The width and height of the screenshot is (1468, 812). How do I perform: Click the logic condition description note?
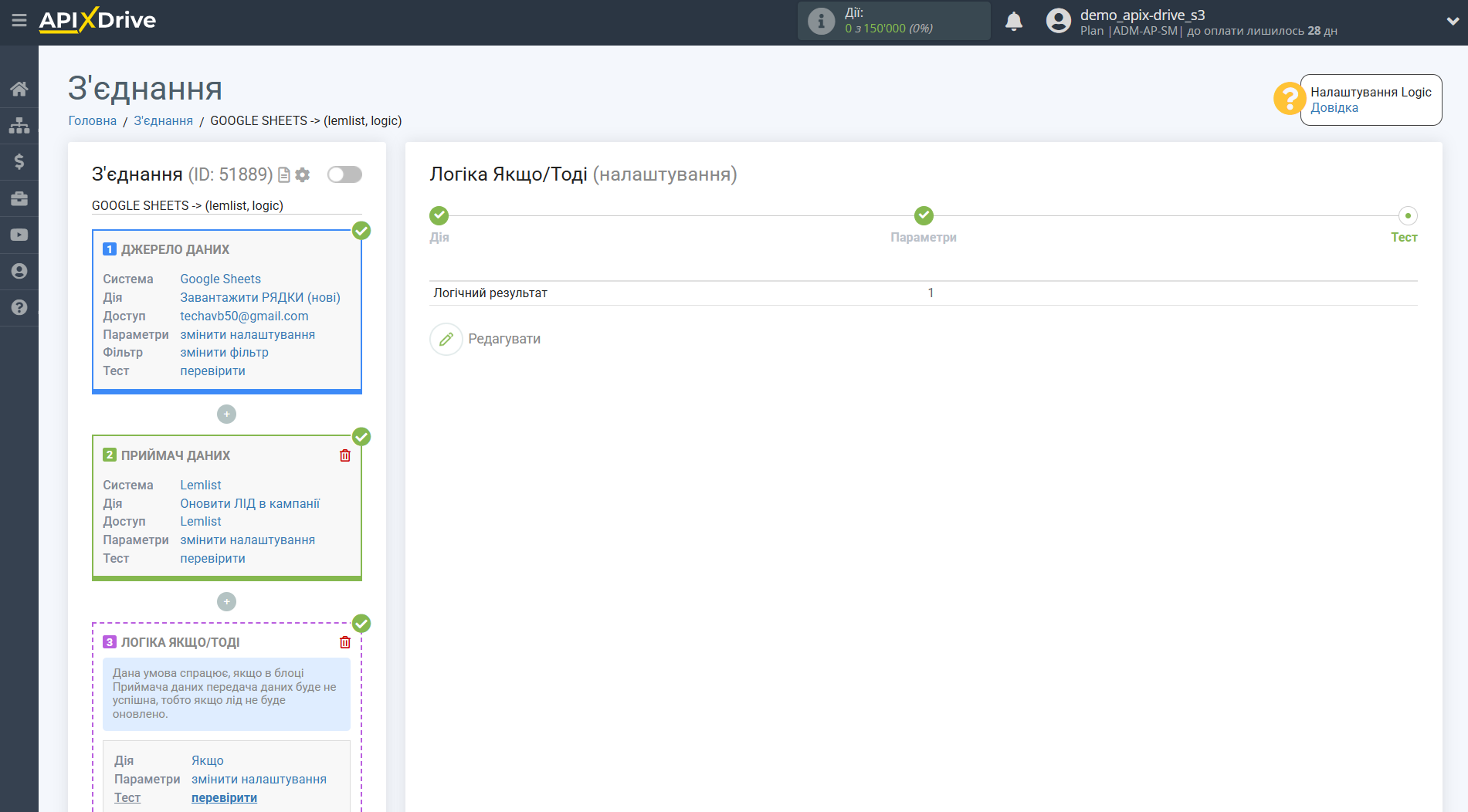tap(226, 694)
